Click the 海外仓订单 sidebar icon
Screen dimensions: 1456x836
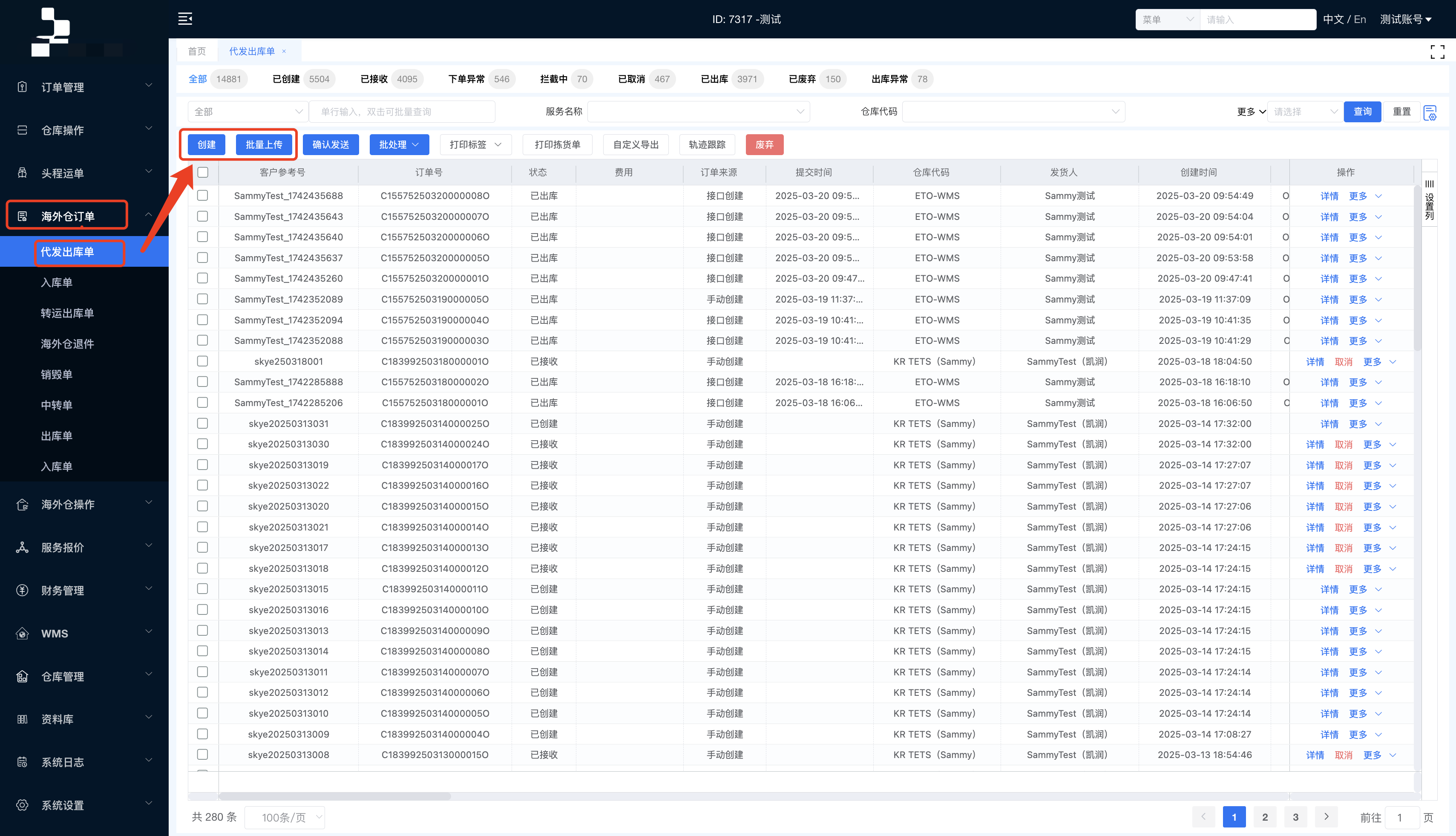pos(23,216)
